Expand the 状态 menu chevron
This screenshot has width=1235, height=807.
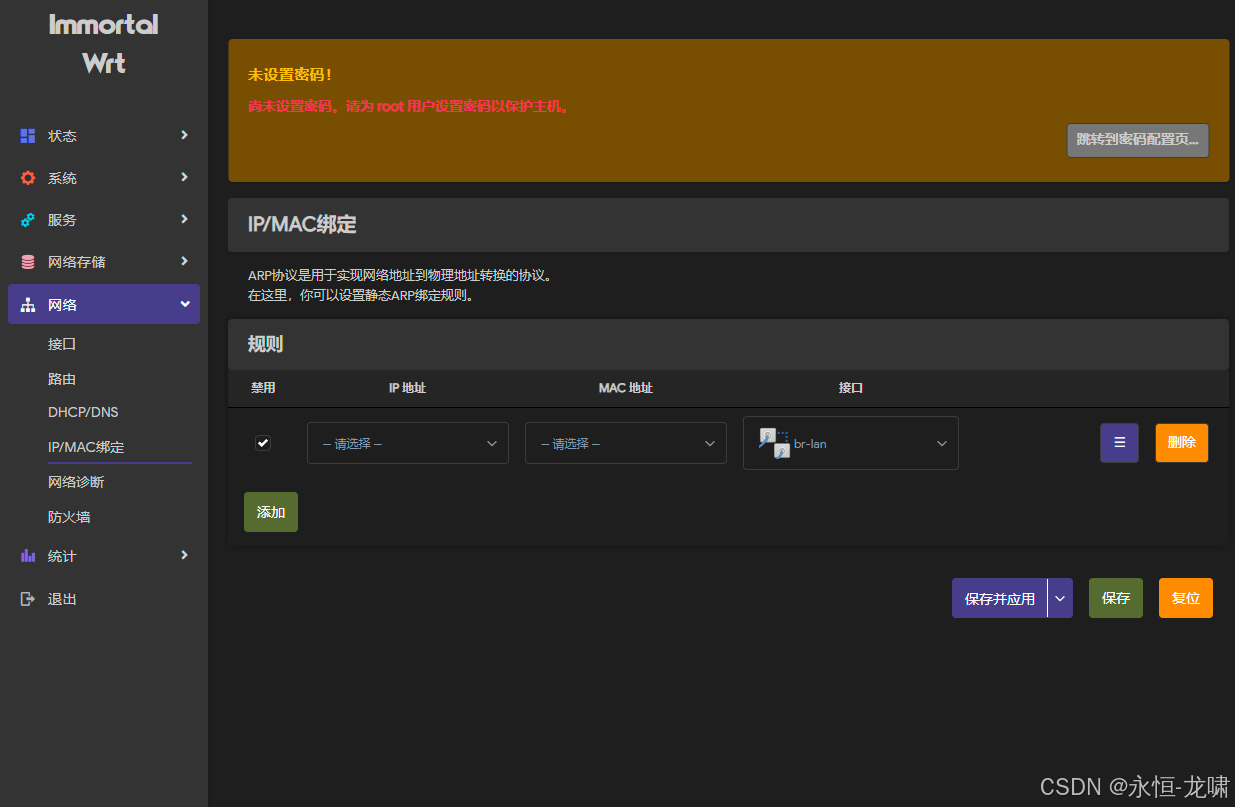[184, 135]
